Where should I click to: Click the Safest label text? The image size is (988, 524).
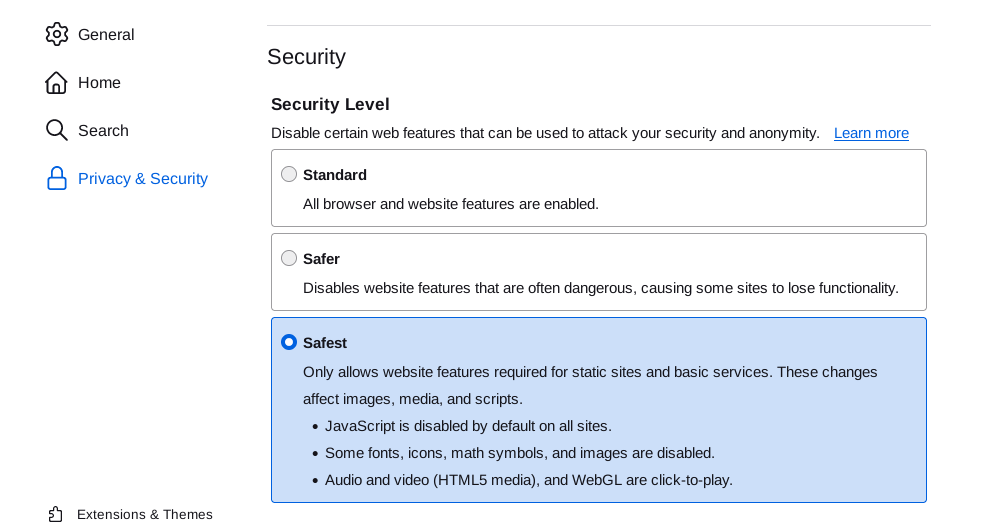coord(325,343)
